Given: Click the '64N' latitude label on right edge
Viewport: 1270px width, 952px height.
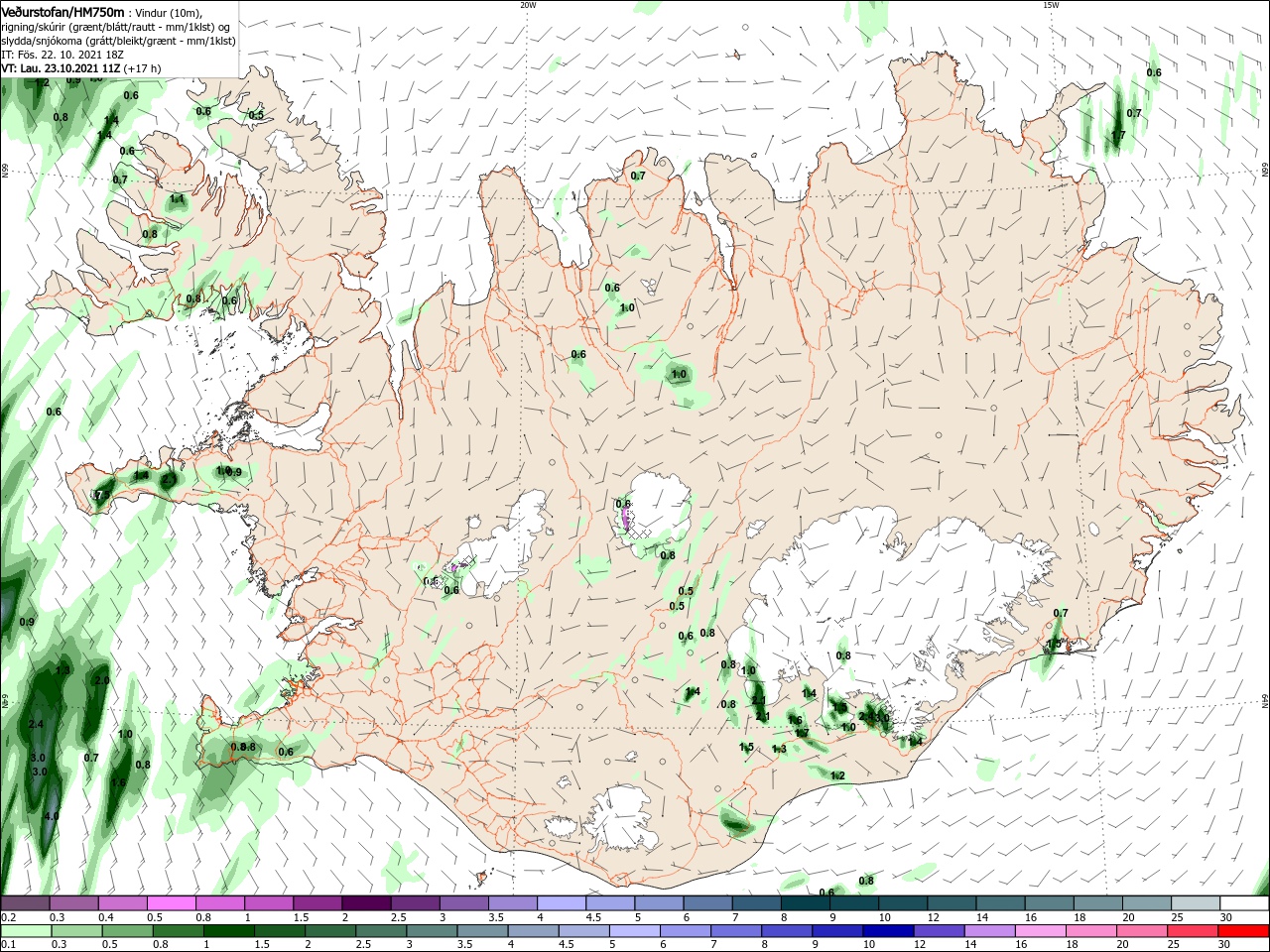Looking at the screenshot, I should [1265, 701].
